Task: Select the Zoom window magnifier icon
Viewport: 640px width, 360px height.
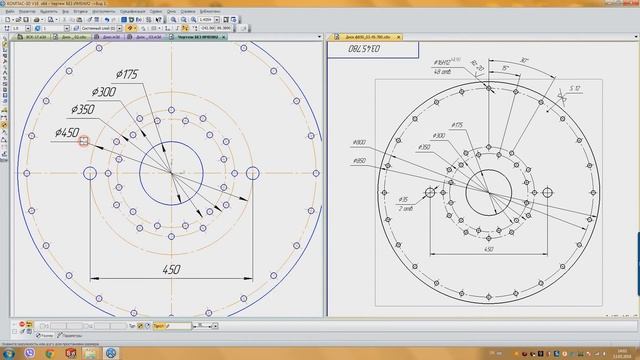Action: [173, 20]
